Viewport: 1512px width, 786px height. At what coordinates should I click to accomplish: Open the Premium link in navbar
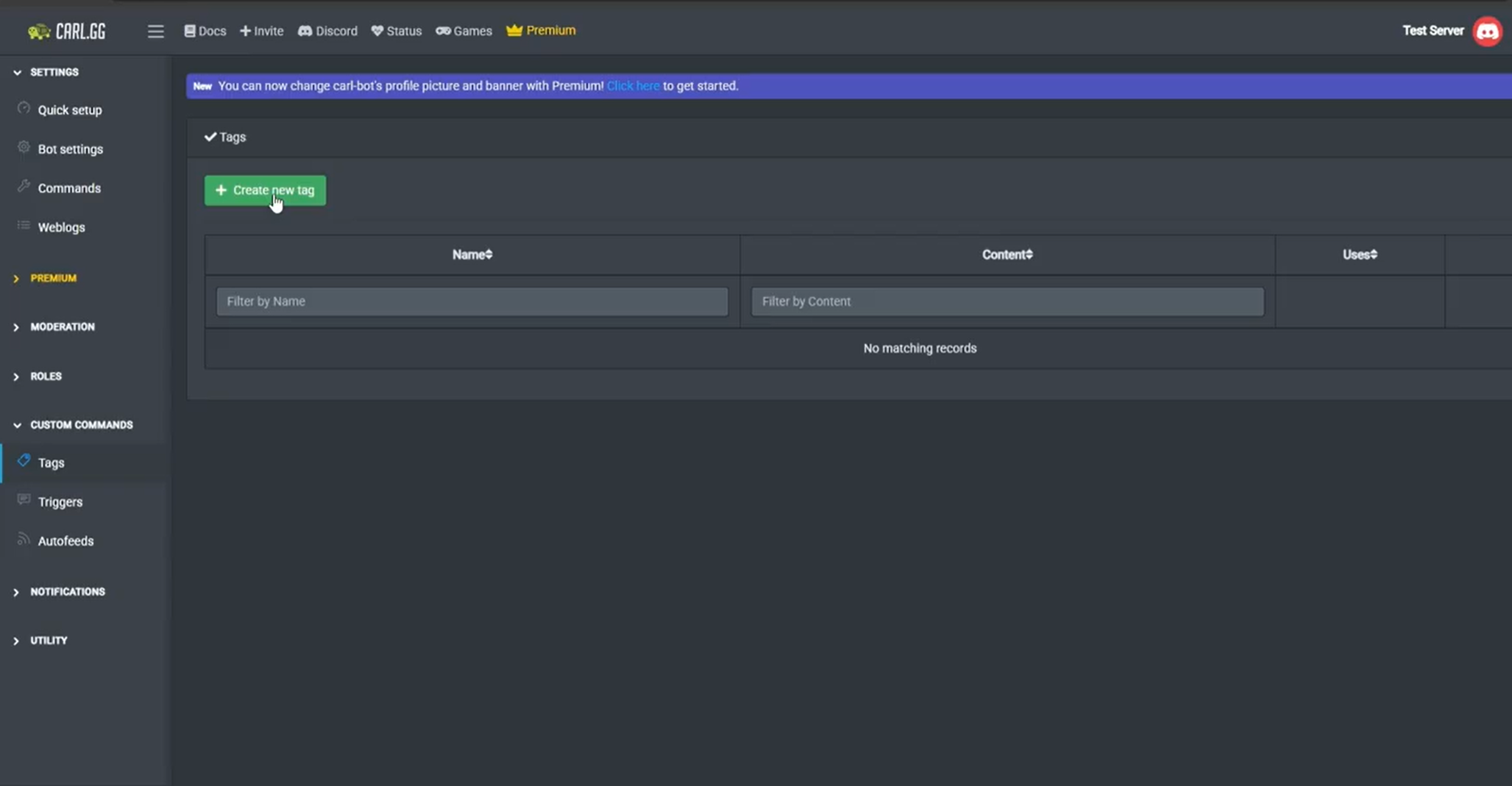[x=541, y=30]
